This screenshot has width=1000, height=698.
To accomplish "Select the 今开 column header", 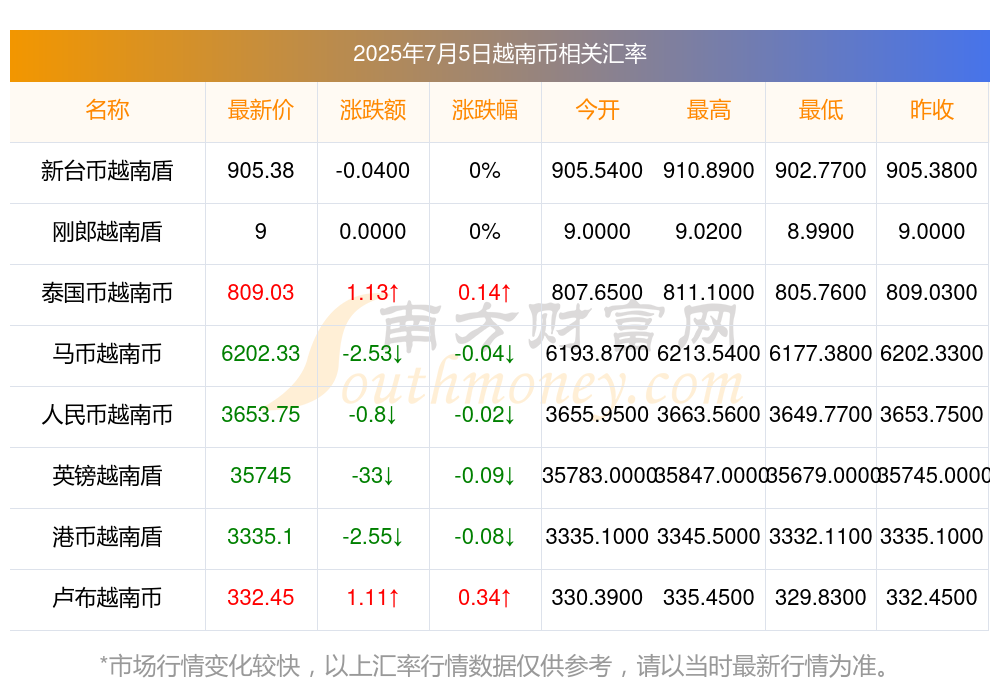I will coord(597,110).
